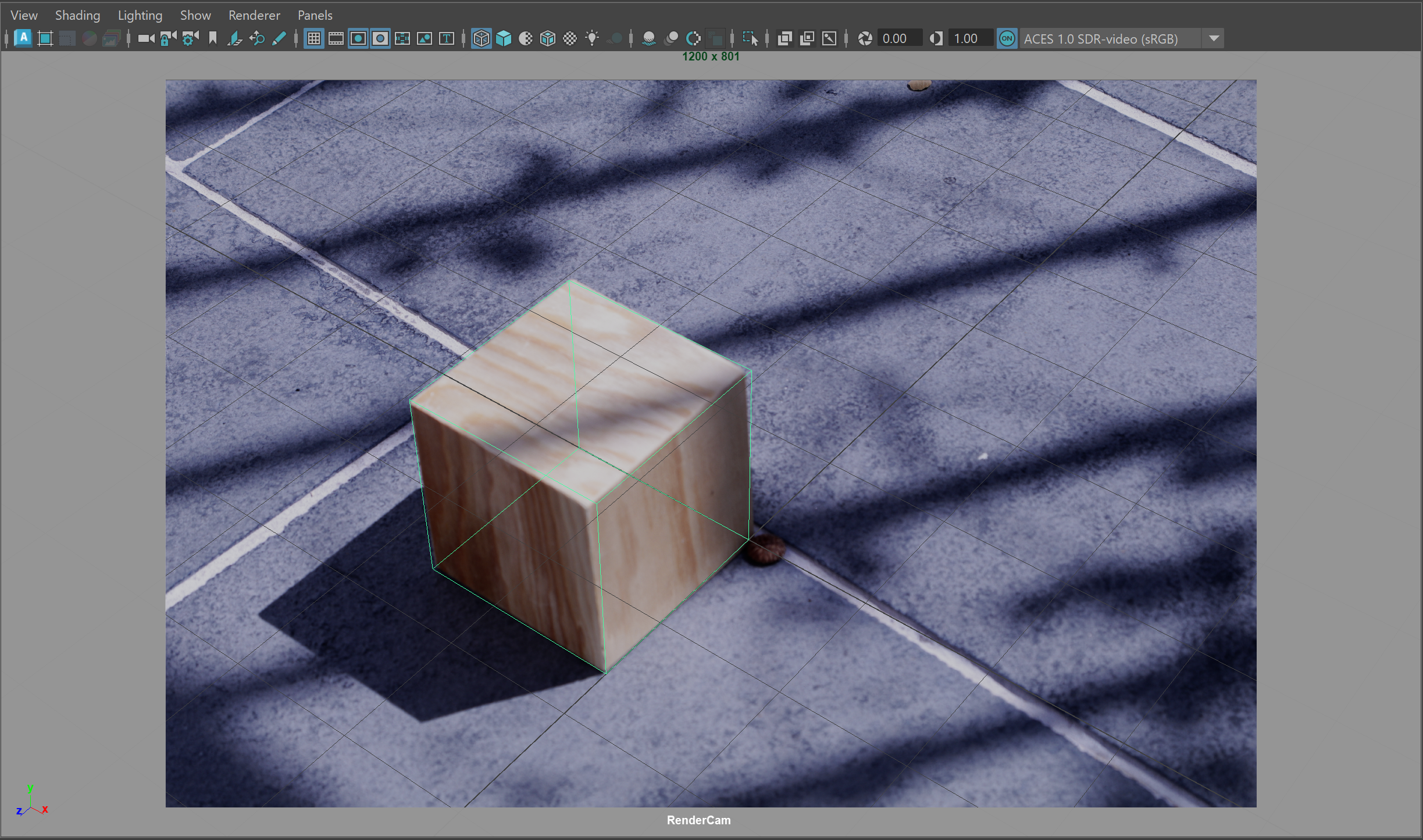Click the 2D pan/zoom icon

tap(257, 38)
